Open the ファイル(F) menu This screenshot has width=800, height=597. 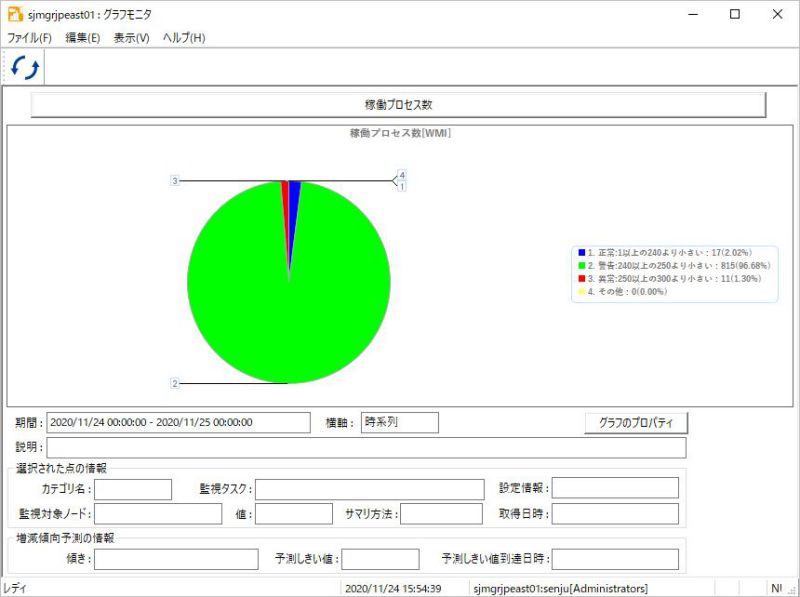pyautogui.click(x=29, y=38)
